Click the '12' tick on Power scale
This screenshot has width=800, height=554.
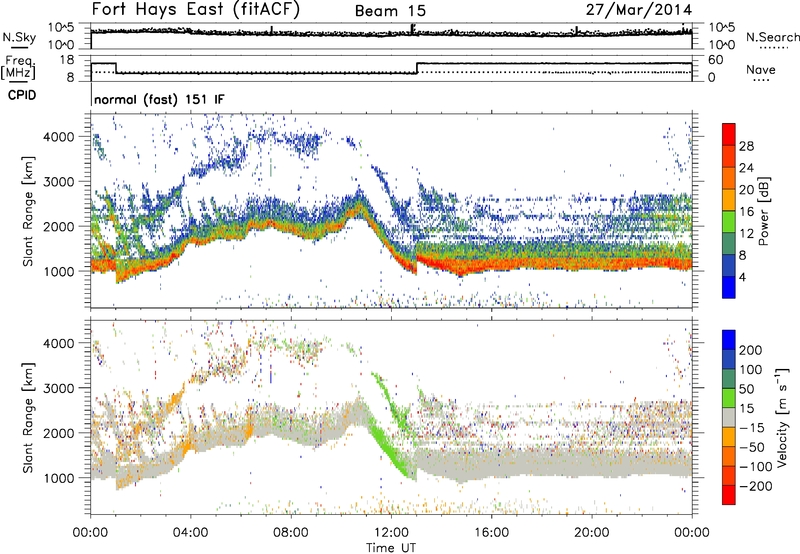[746, 234]
